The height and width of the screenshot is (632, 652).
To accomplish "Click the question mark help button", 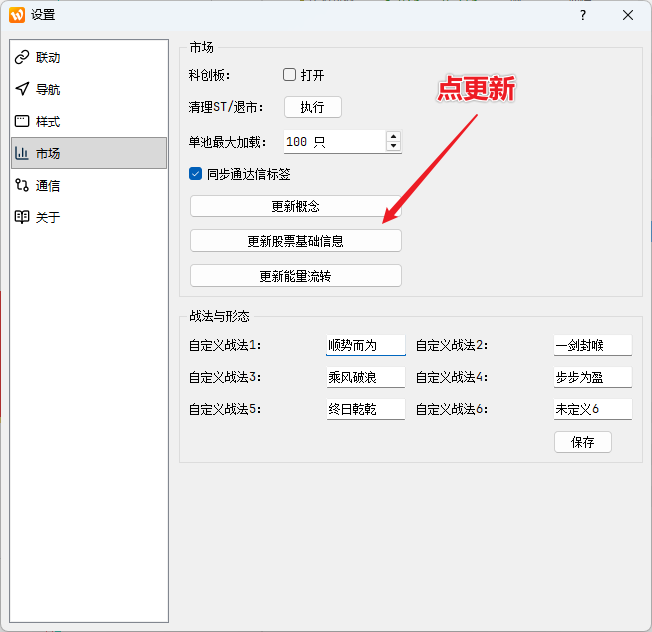I will click(583, 15).
